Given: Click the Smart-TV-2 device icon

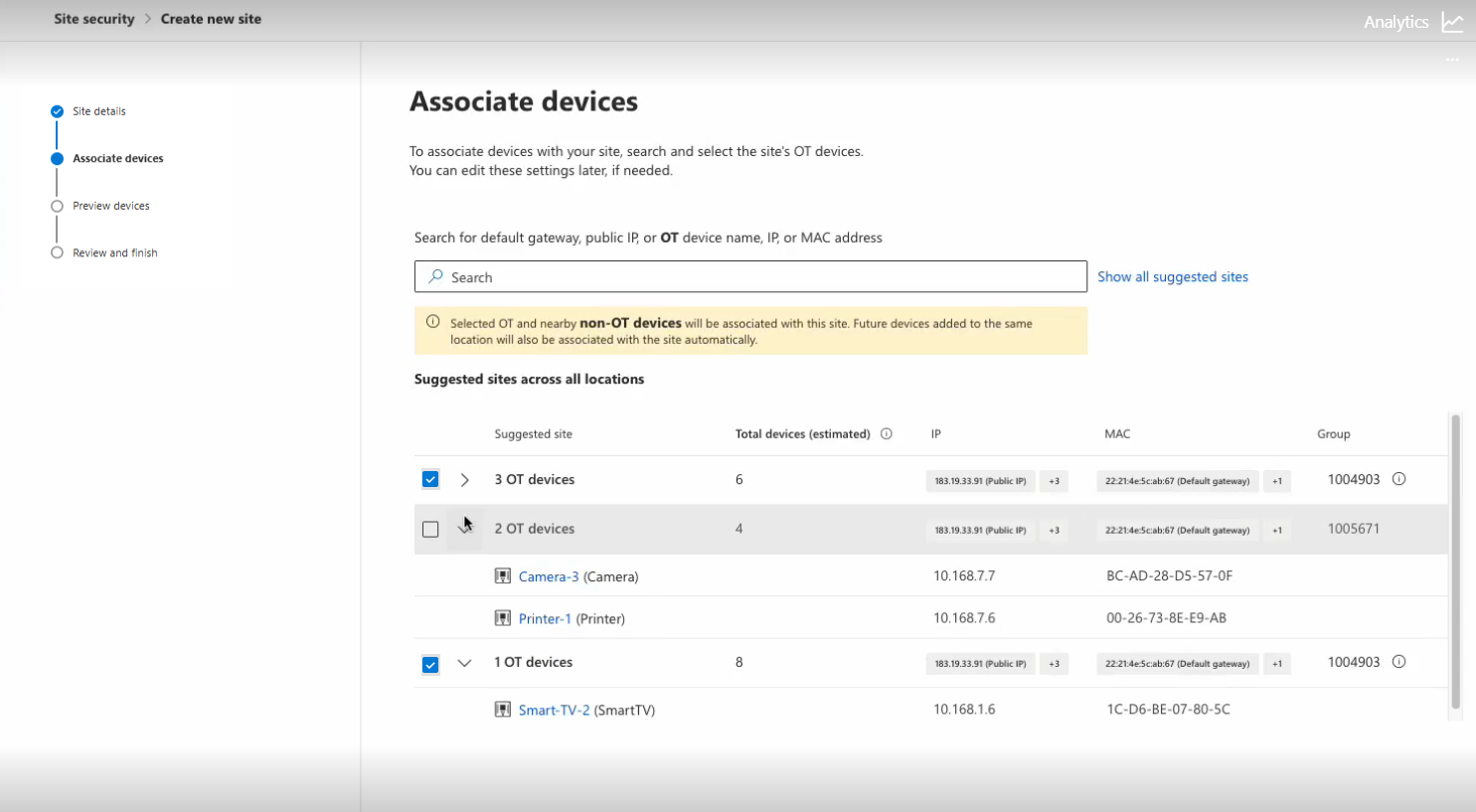Looking at the screenshot, I should [x=503, y=710].
